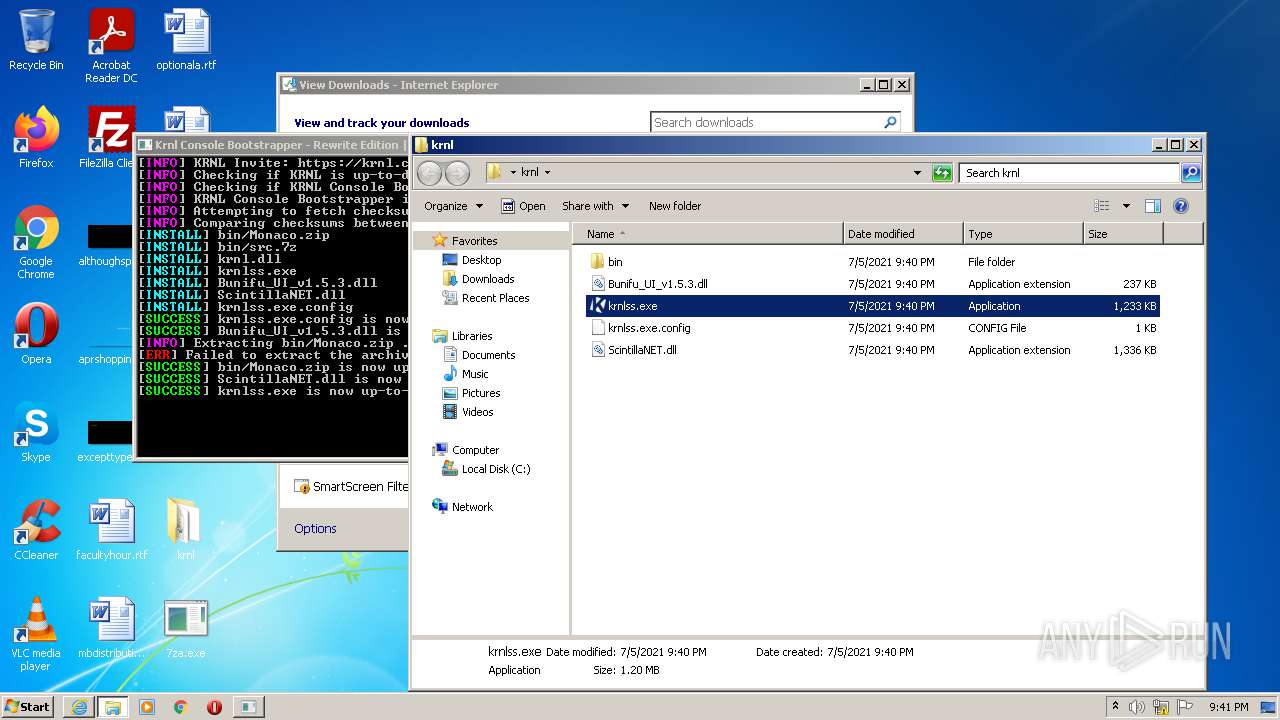Show hidden tray icons arrow
The image size is (1280, 720).
pos(1115,707)
